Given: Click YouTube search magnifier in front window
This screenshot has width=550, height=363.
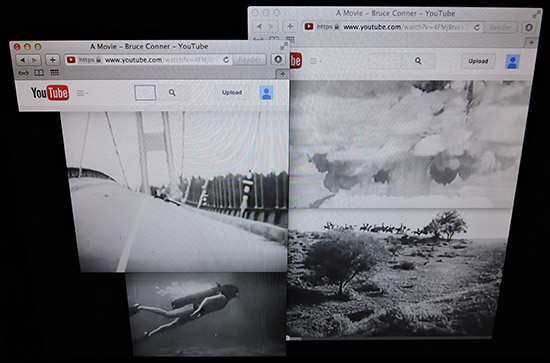Looking at the screenshot, I should point(172,93).
